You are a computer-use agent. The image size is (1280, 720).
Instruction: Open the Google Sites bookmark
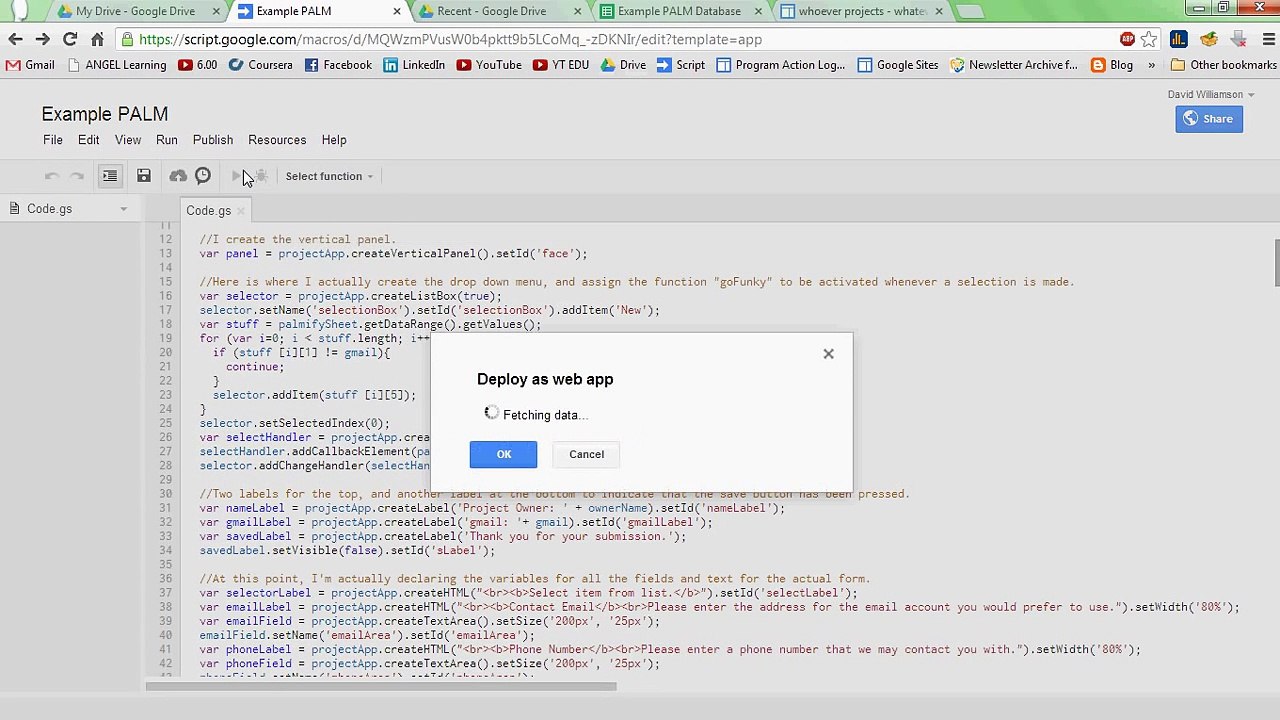pos(897,65)
